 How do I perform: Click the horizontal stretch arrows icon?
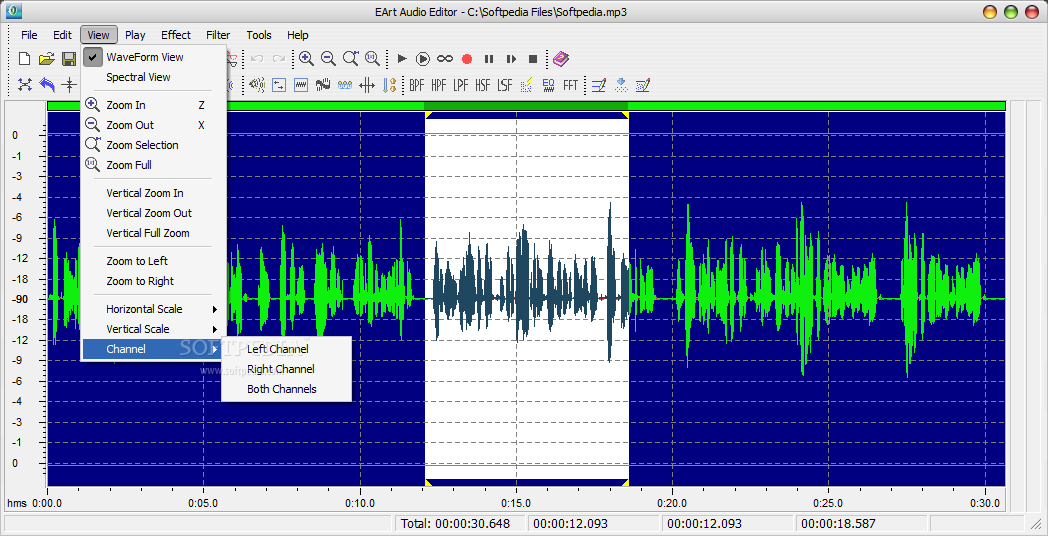[367, 85]
